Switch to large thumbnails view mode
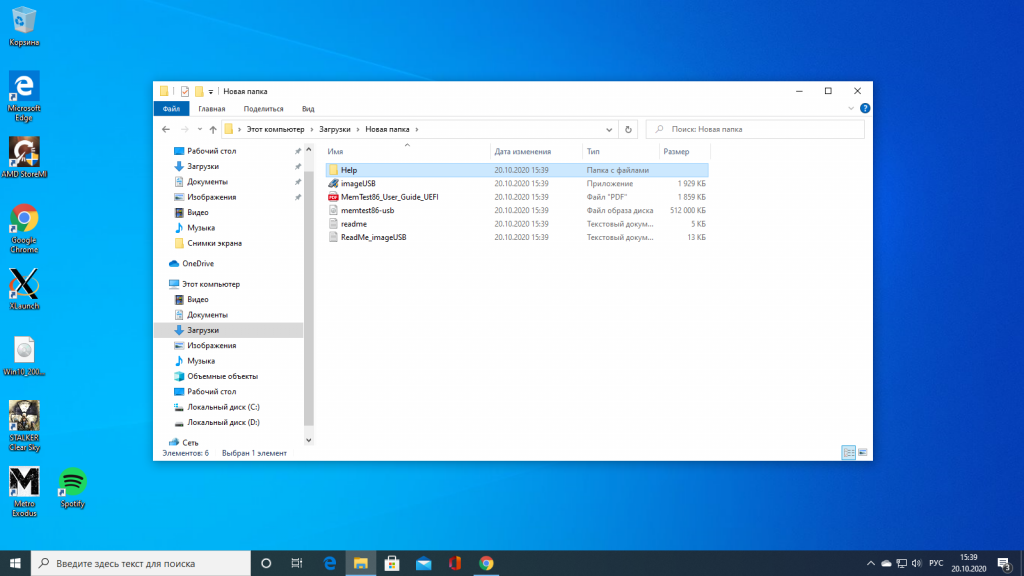This screenshot has width=1024, height=576. (x=862, y=452)
